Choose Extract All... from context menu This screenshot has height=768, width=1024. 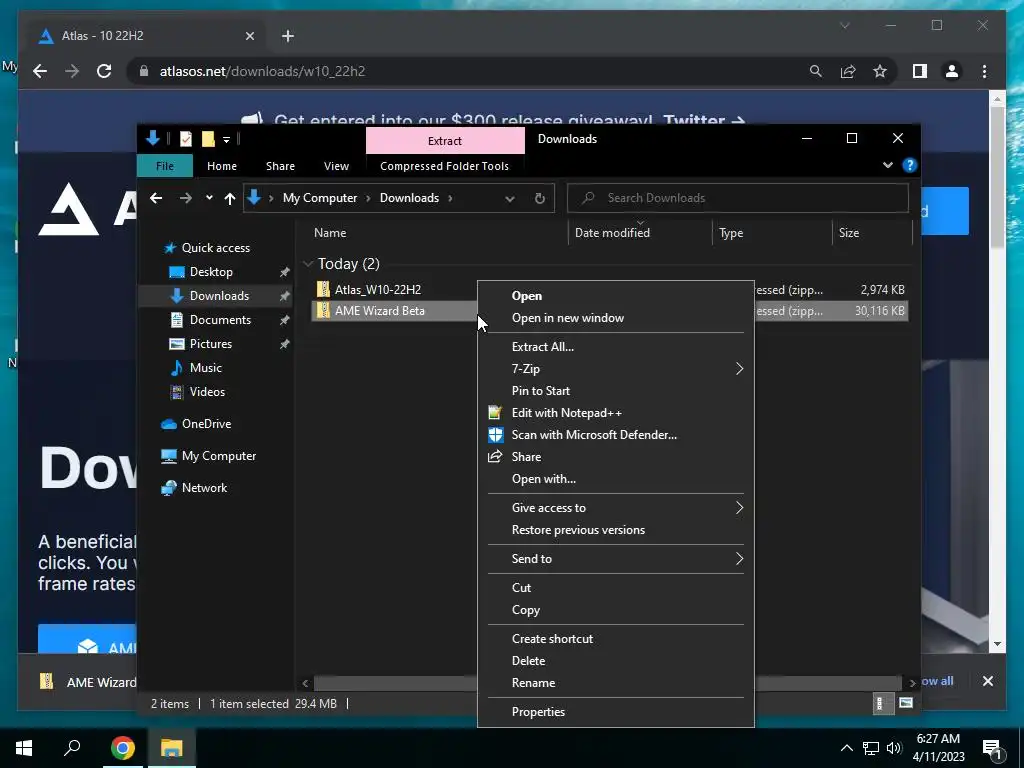coord(543,347)
